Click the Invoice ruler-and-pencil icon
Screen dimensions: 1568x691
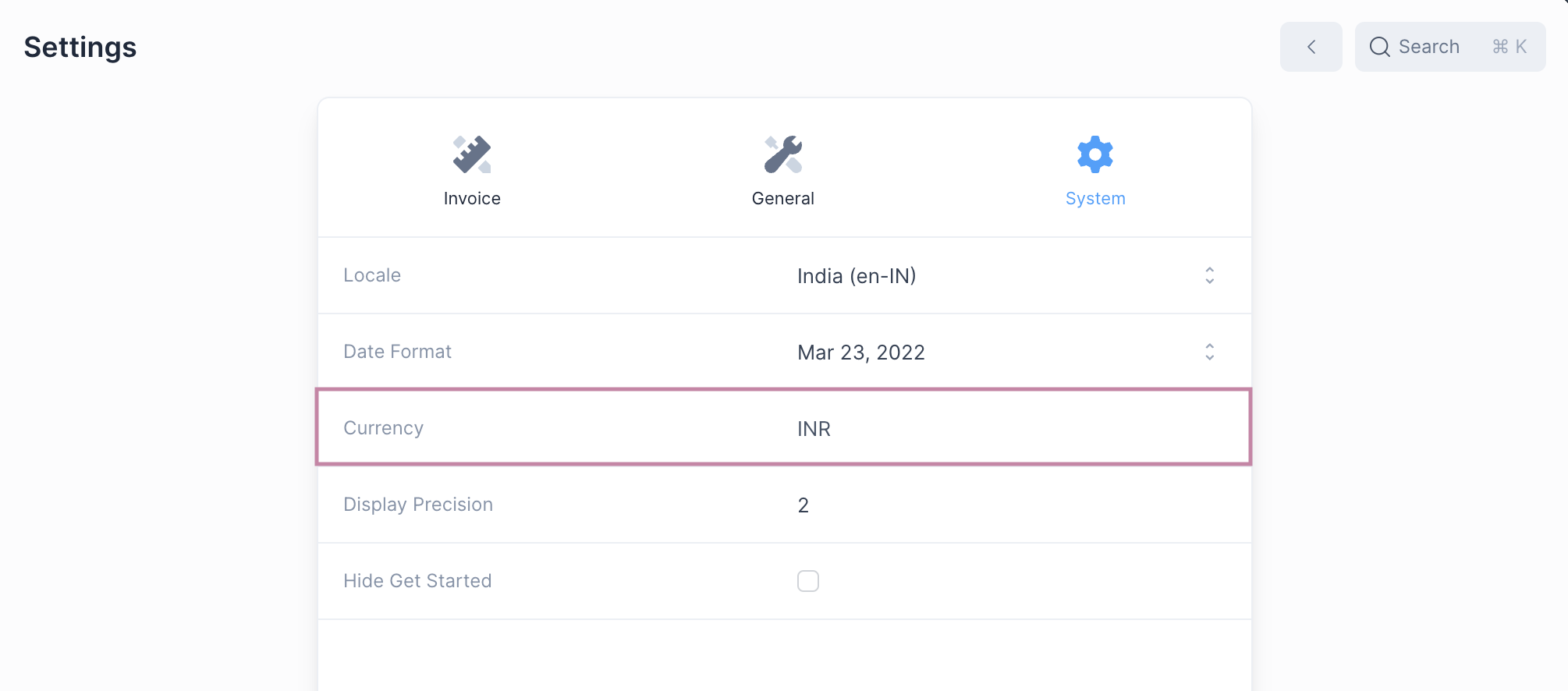pos(472,154)
